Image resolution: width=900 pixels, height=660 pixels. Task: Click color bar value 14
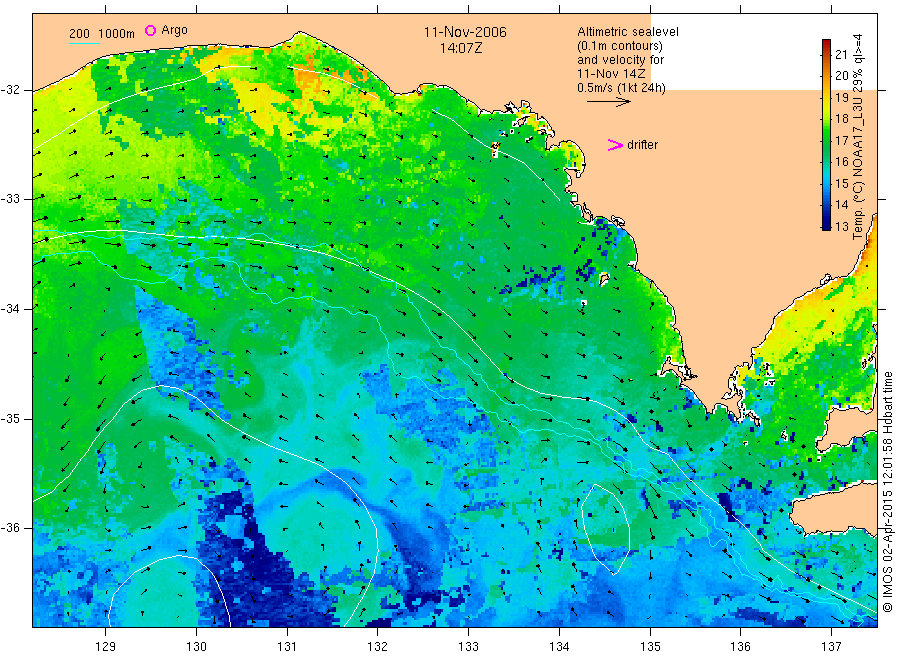841,205
